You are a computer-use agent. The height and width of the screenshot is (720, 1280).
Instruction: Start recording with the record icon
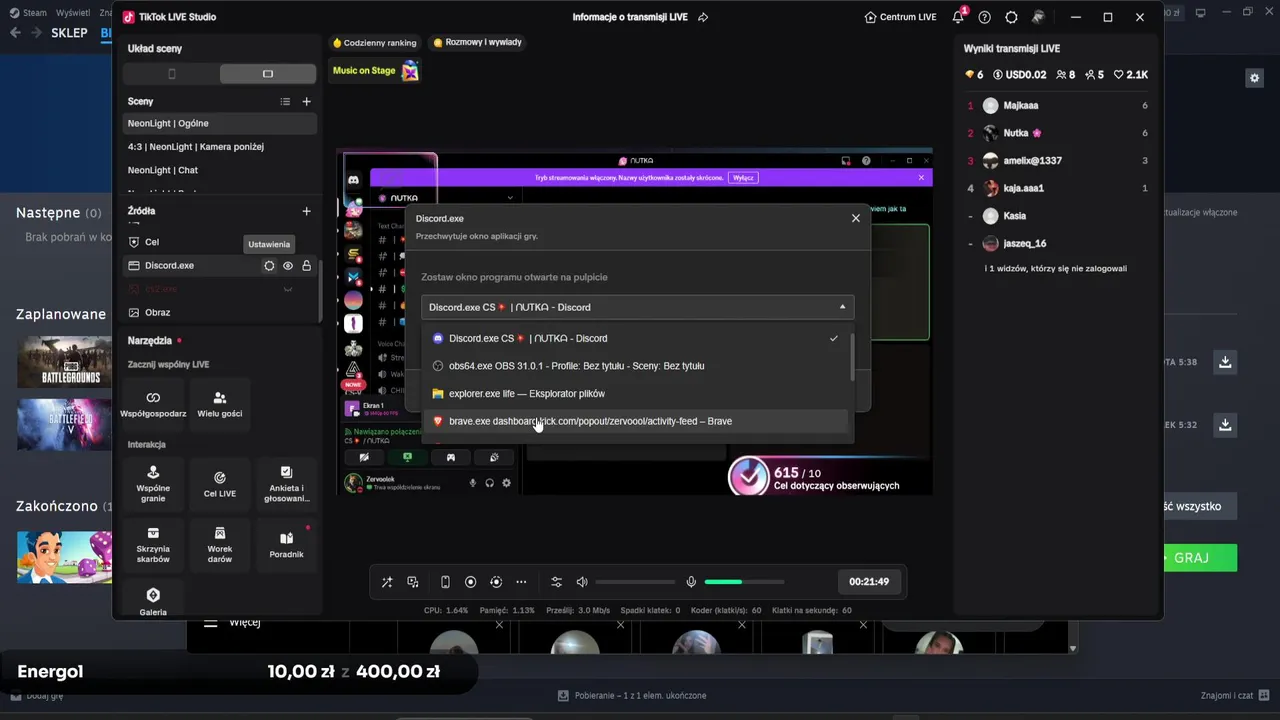470,582
